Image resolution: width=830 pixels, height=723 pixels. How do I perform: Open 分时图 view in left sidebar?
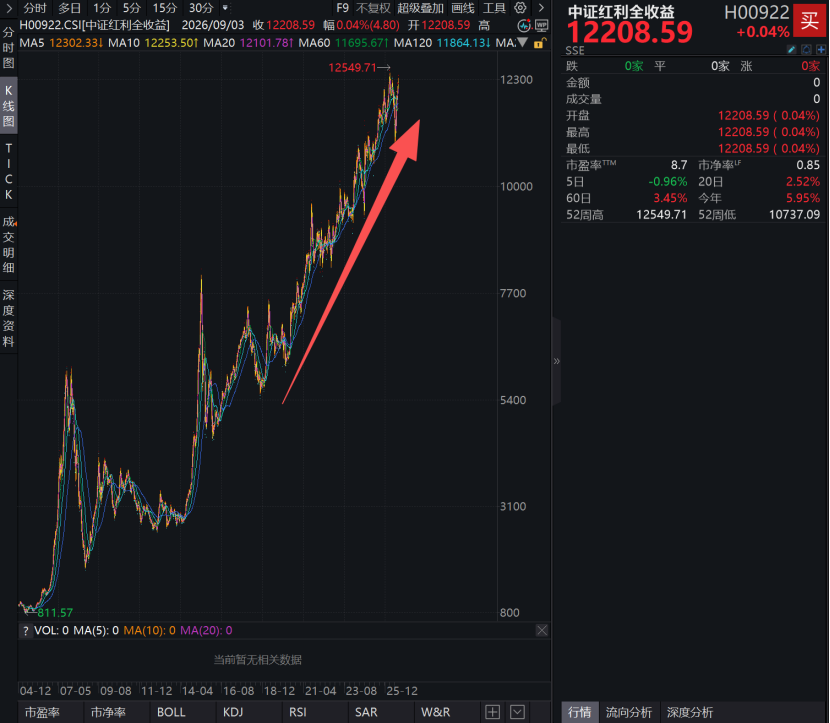click(x=8, y=48)
